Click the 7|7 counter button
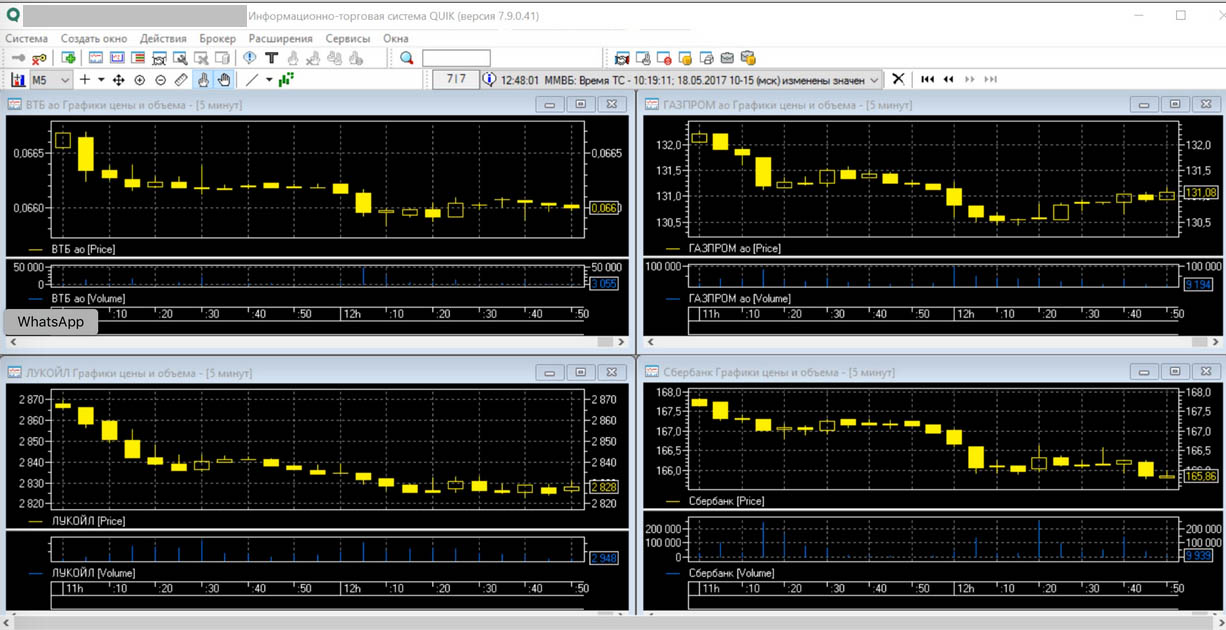Image resolution: width=1226 pixels, height=630 pixels. tap(456, 79)
